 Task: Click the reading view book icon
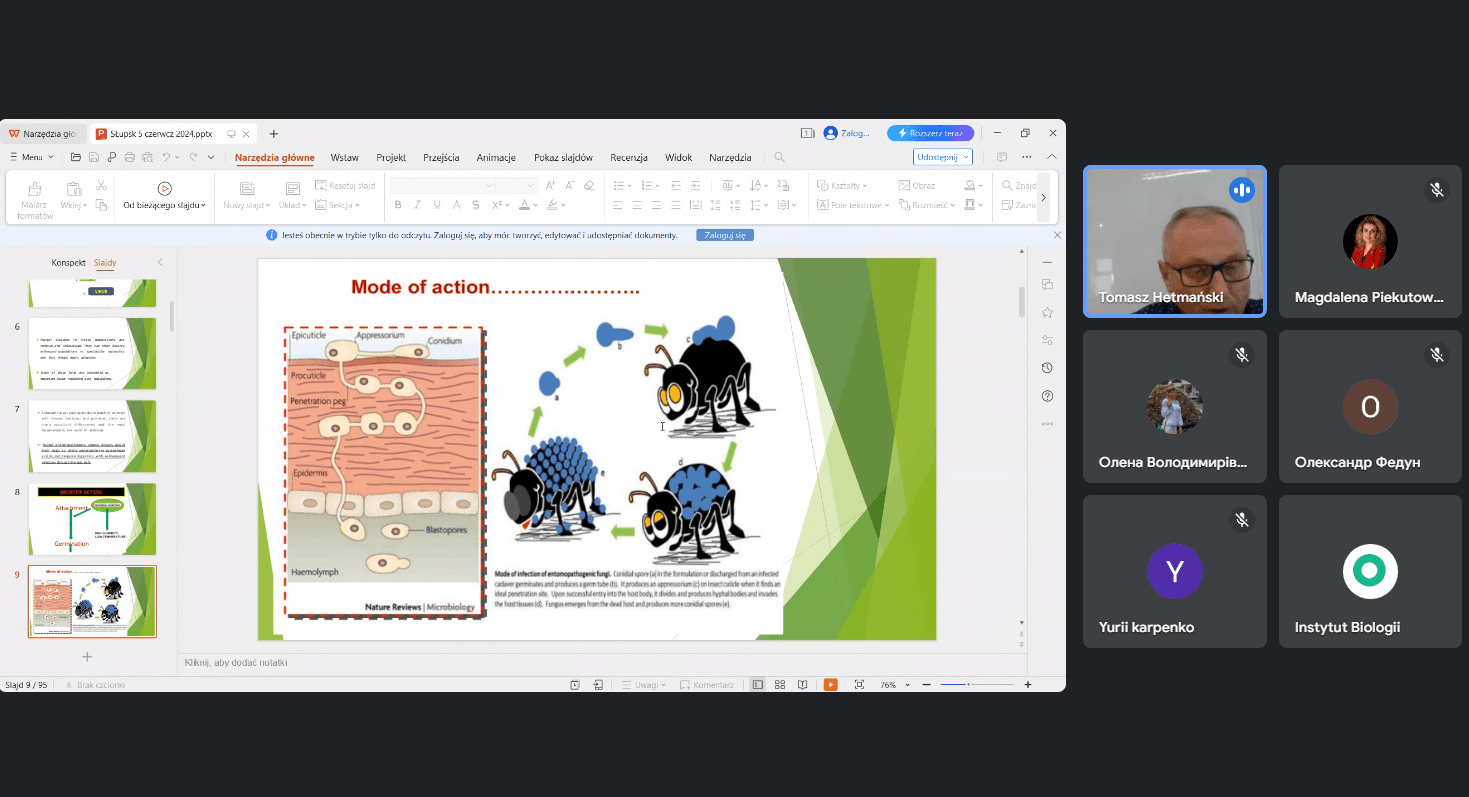[803, 685]
